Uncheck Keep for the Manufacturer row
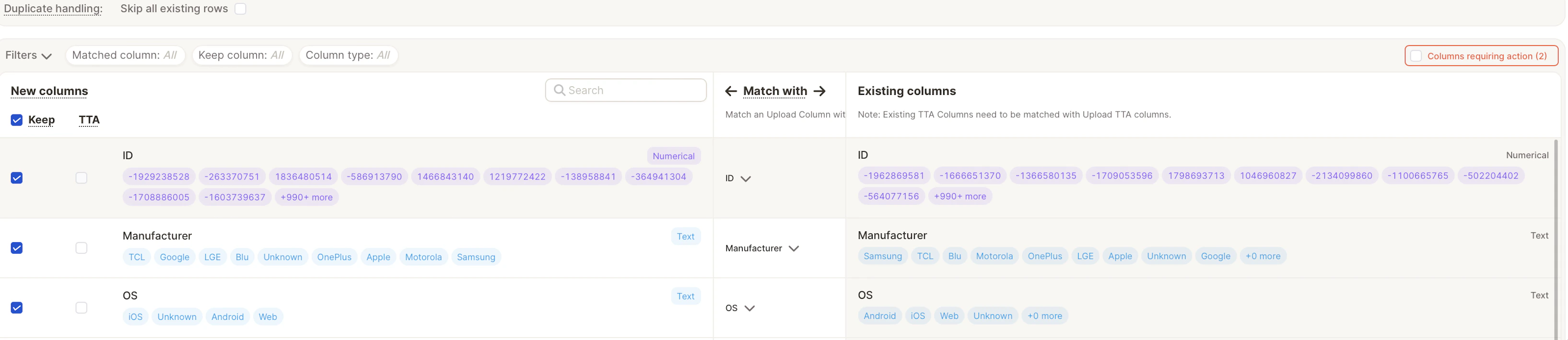Image resolution: width=1568 pixels, height=340 pixels. [x=17, y=248]
